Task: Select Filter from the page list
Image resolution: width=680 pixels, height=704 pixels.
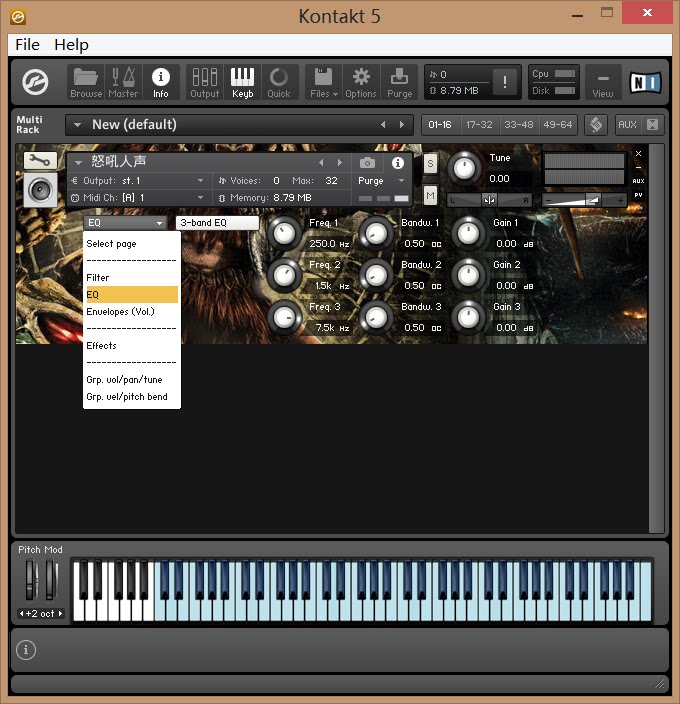Action: tap(98, 277)
